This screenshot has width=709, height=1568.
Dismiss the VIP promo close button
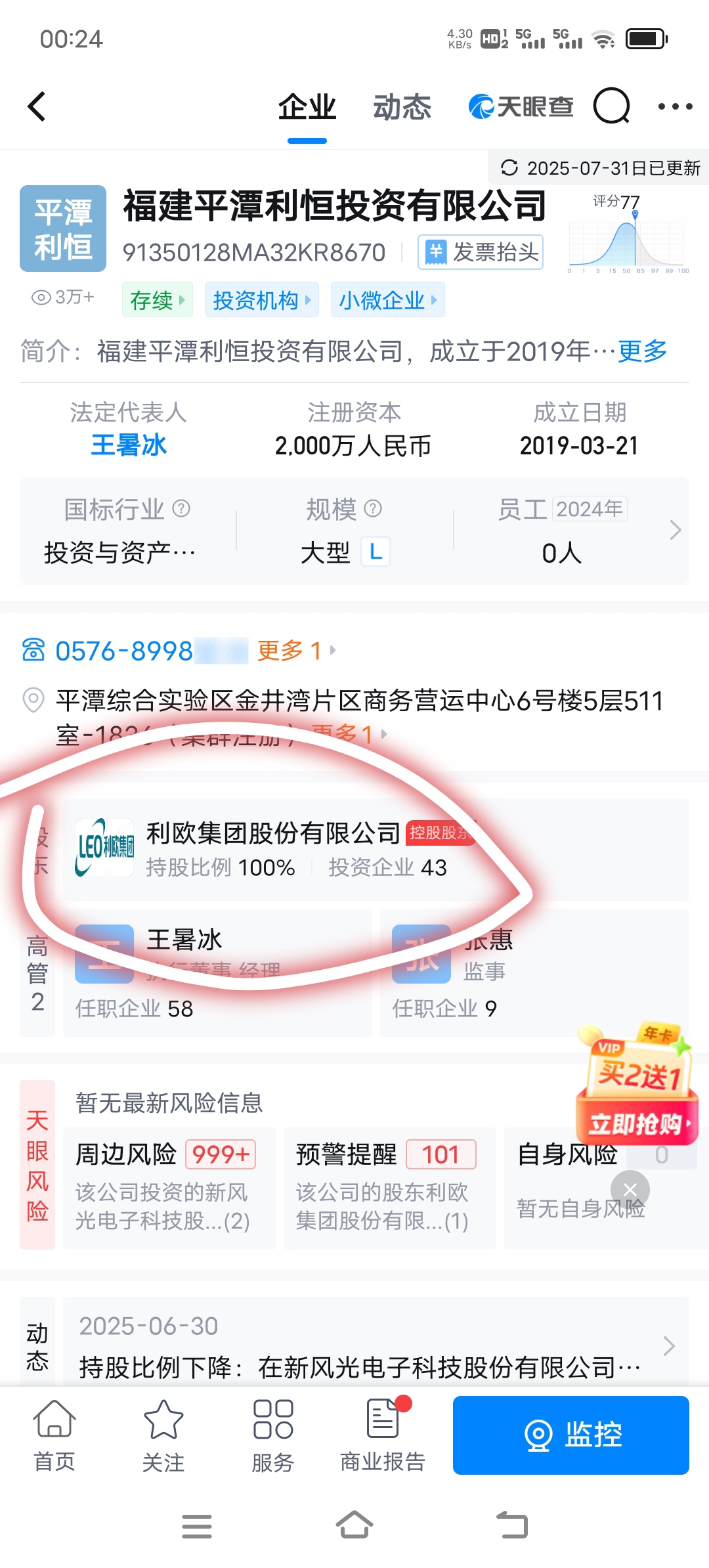(630, 1190)
